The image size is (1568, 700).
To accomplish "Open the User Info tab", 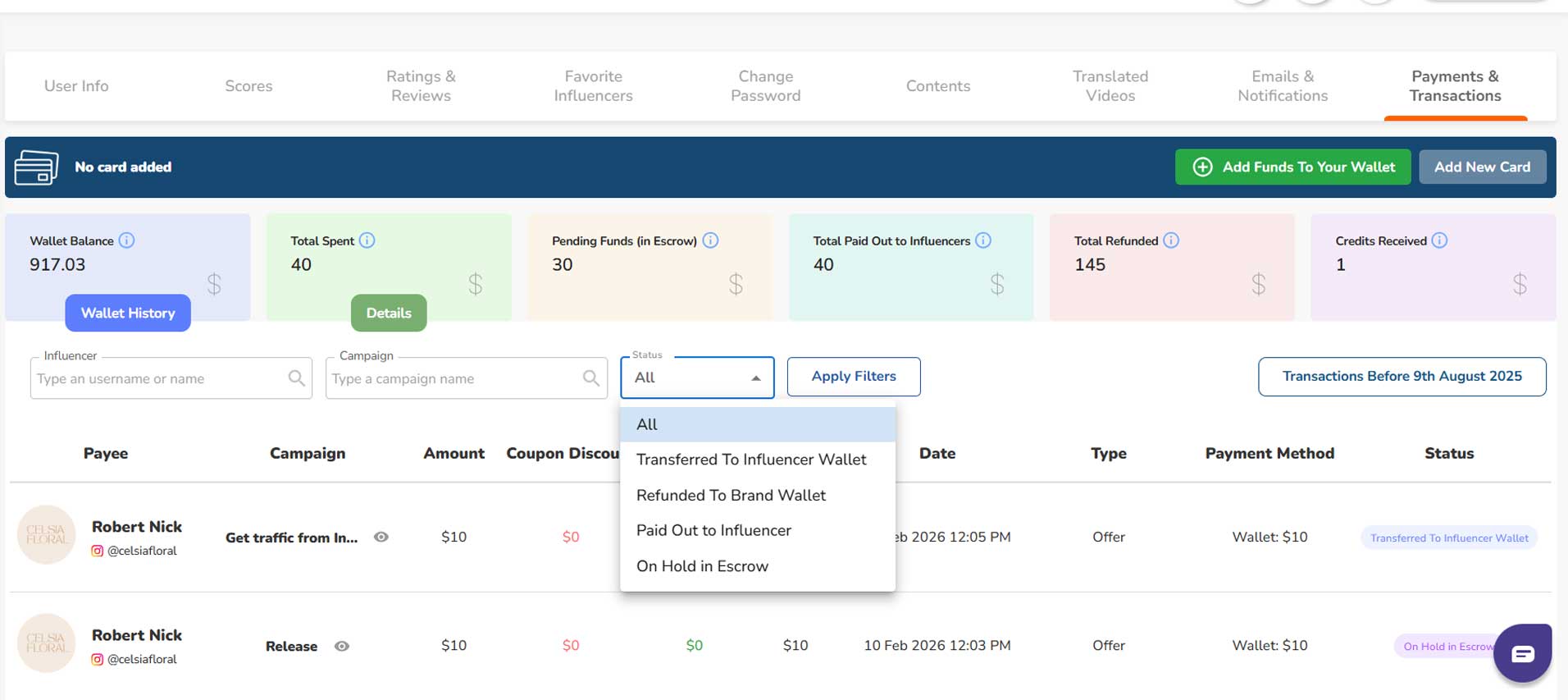I will [76, 86].
